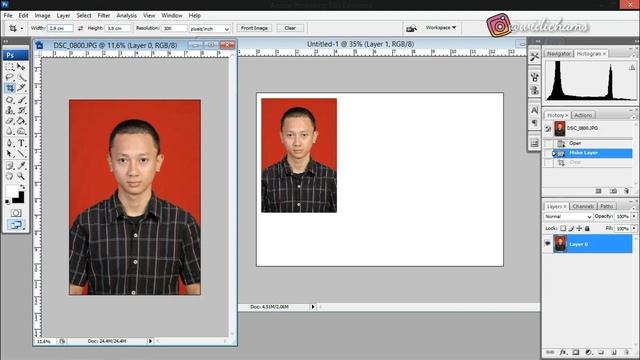
Task: Open status info arrow in Untitled-1 window
Action: (313, 307)
